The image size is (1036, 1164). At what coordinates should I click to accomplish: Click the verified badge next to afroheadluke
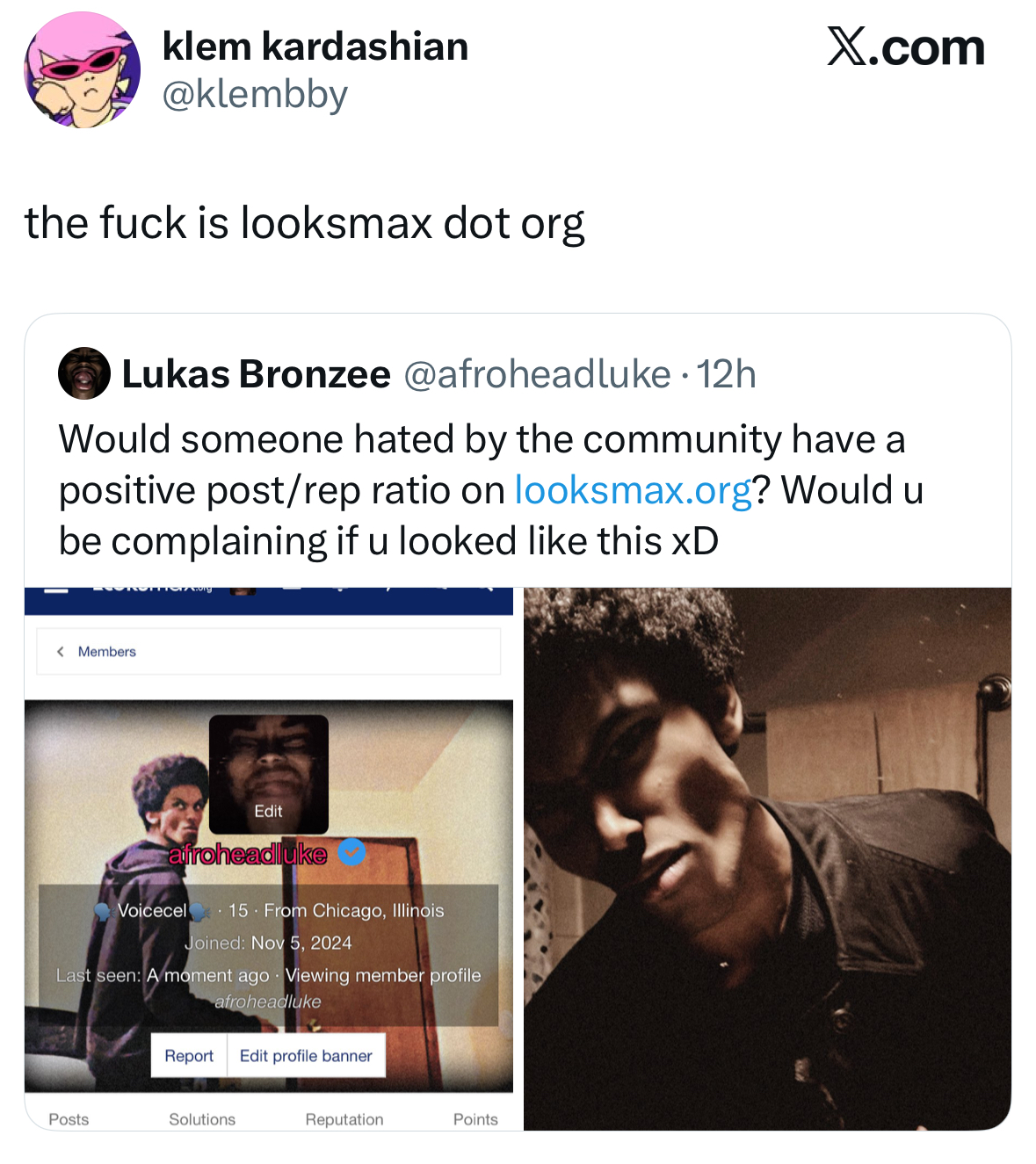coord(351,851)
